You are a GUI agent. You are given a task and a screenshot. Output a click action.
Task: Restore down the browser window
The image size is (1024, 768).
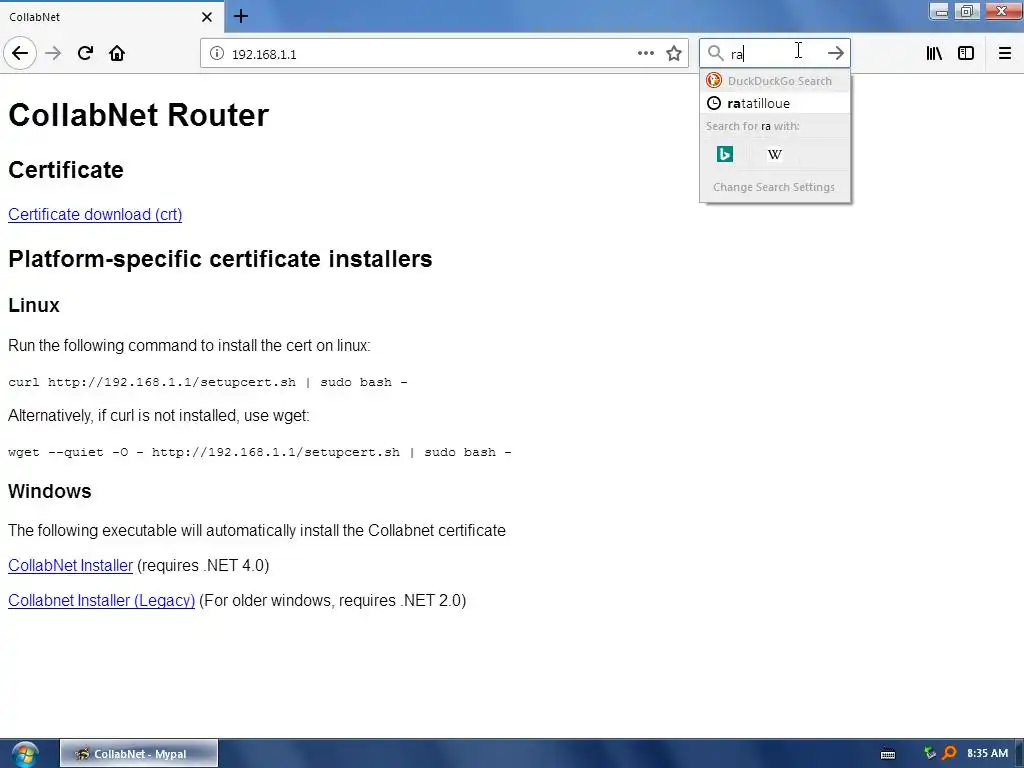[967, 11]
